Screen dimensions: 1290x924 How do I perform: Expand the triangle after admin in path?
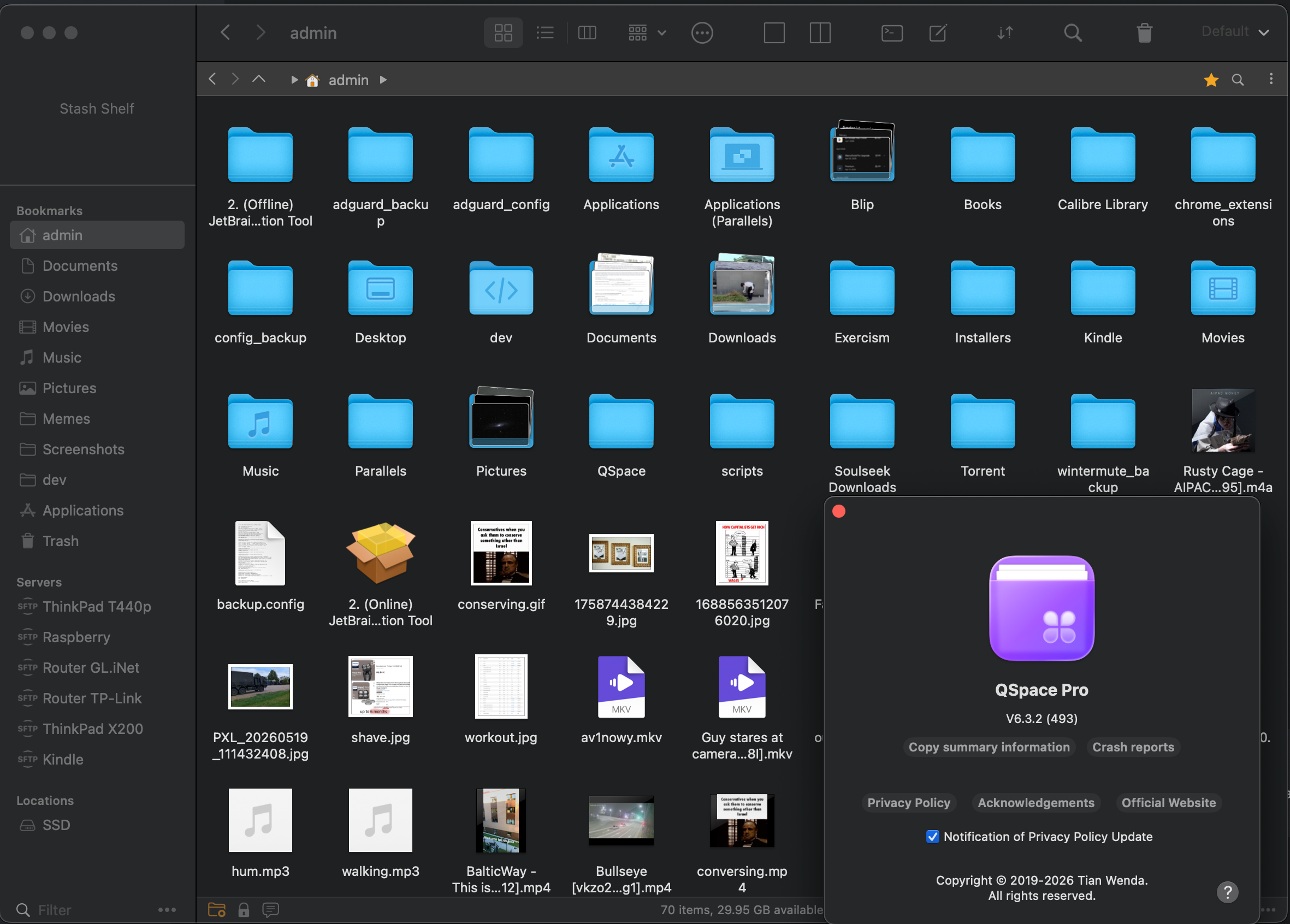[x=383, y=80]
